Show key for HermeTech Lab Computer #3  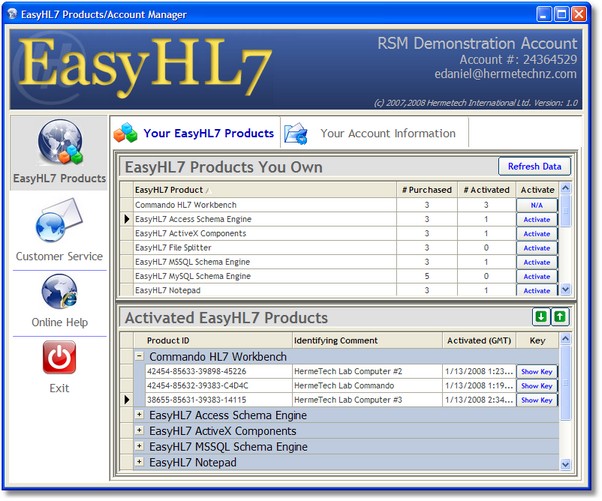pyautogui.click(x=537, y=400)
